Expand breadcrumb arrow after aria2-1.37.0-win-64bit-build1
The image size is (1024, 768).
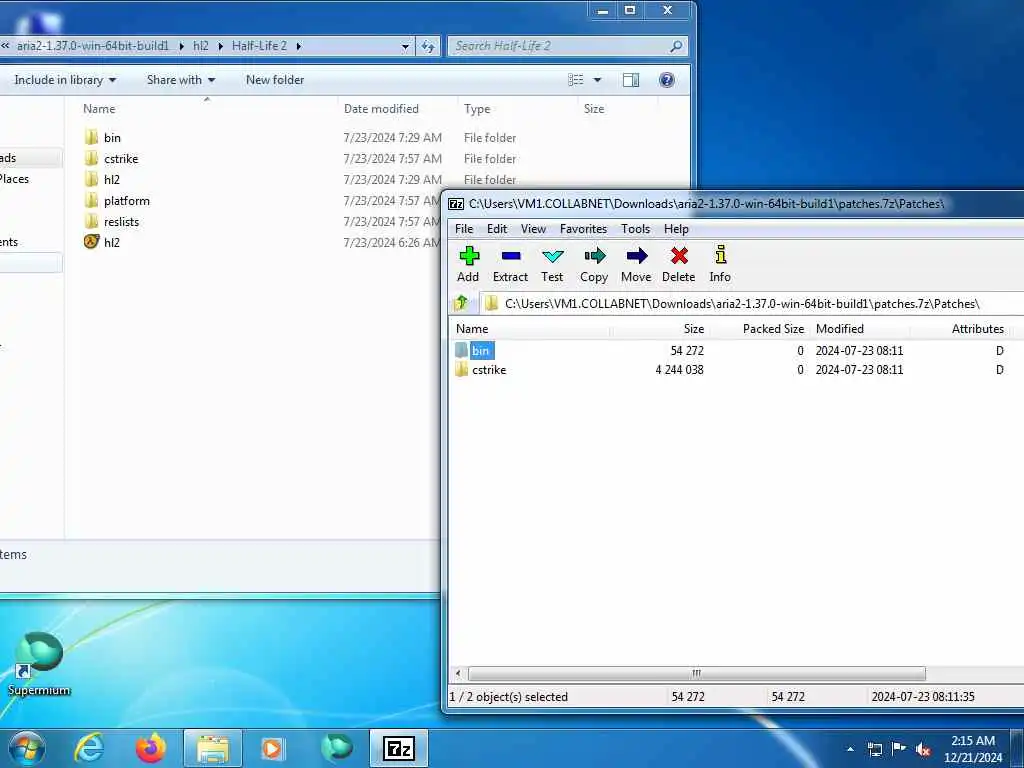[x=181, y=46]
